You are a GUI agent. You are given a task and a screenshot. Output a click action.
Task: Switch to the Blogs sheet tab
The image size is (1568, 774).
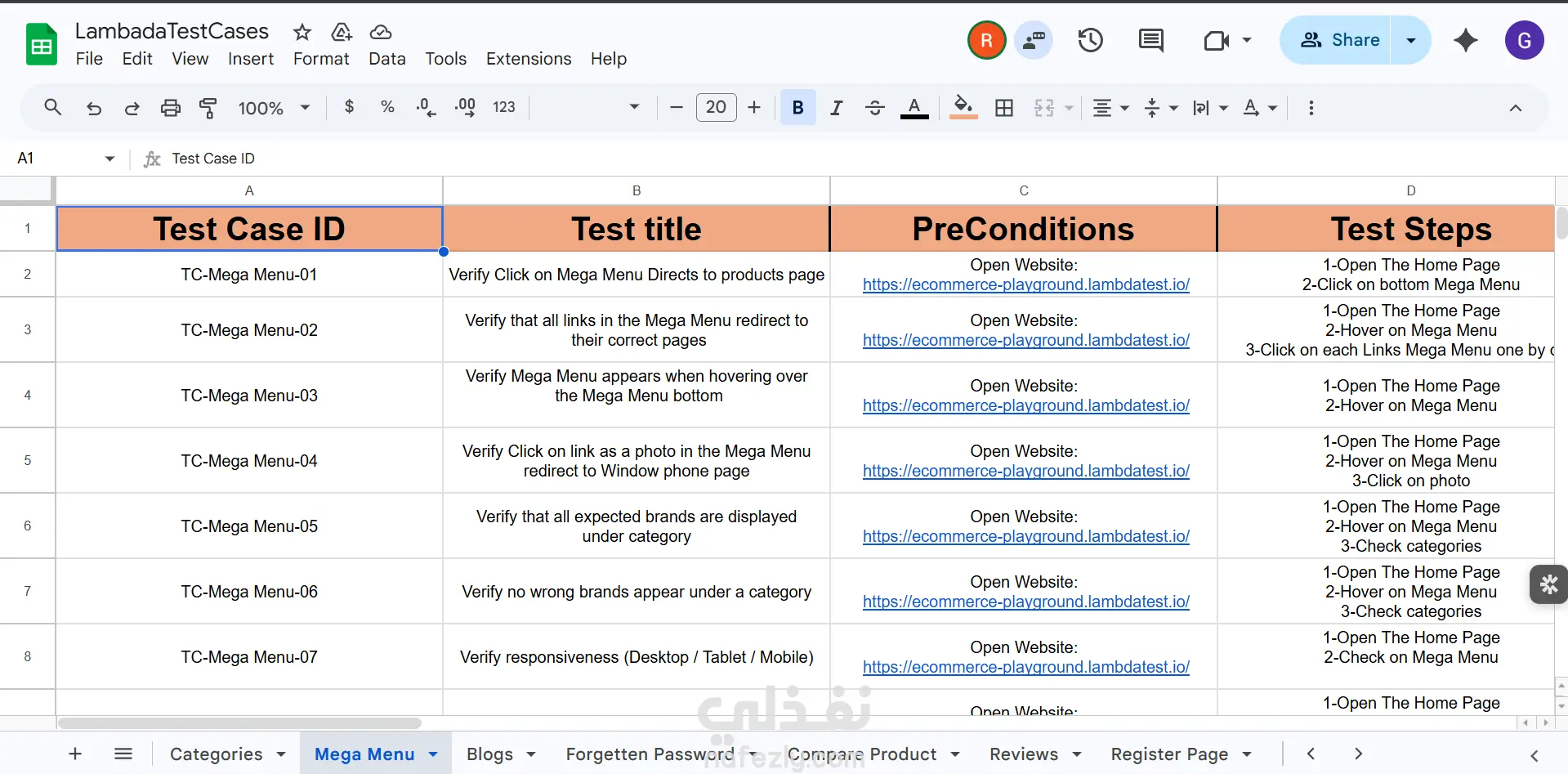(490, 754)
